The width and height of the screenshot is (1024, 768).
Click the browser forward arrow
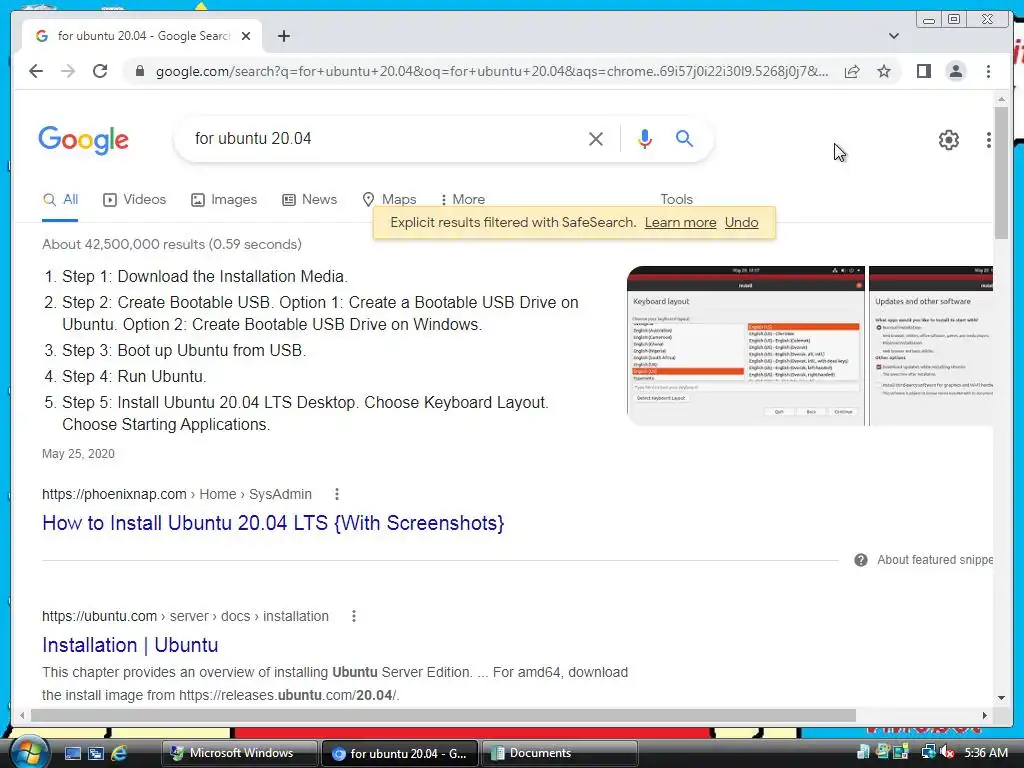(x=68, y=71)
